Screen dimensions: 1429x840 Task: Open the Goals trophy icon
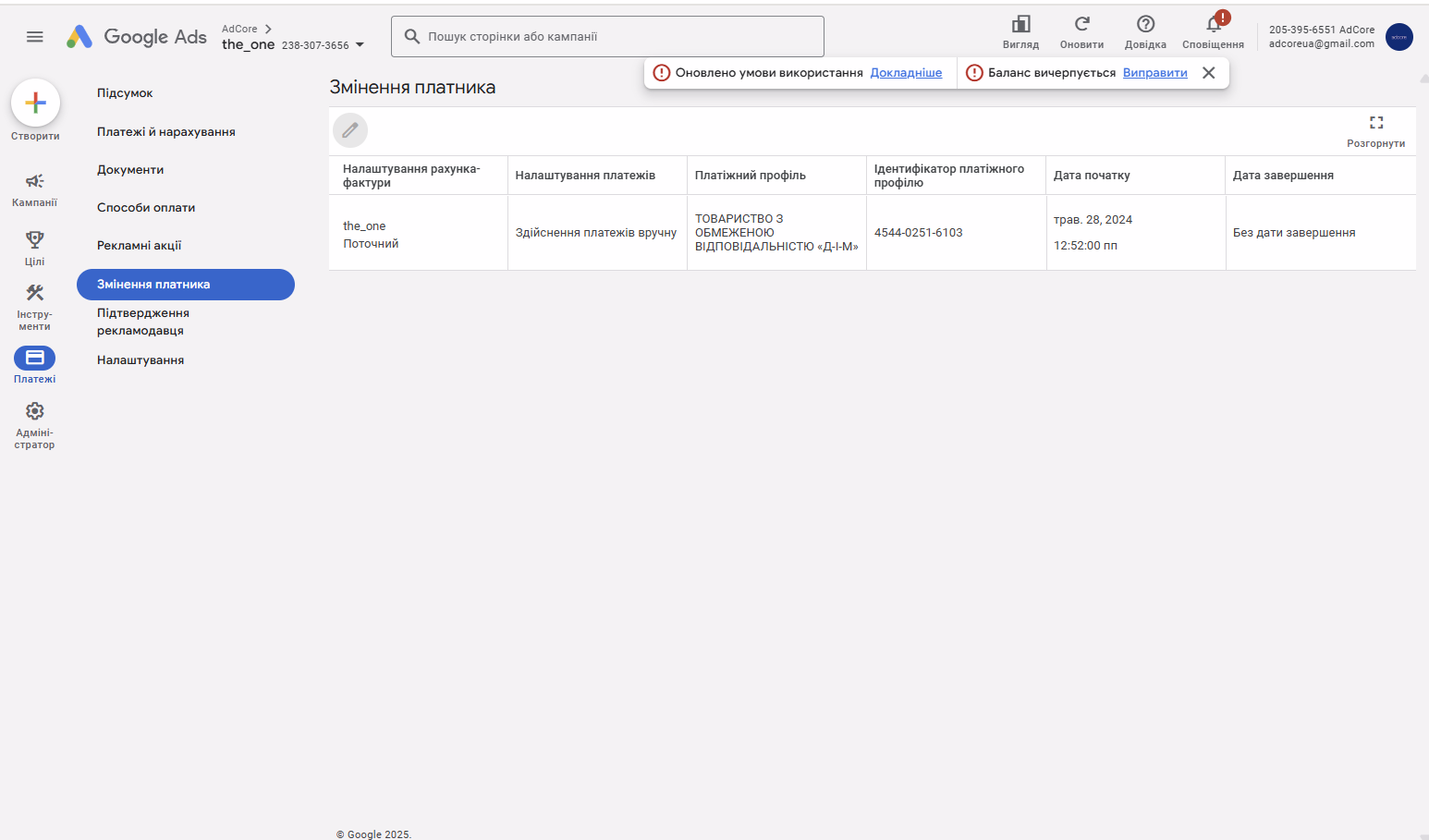coord(35,240)
